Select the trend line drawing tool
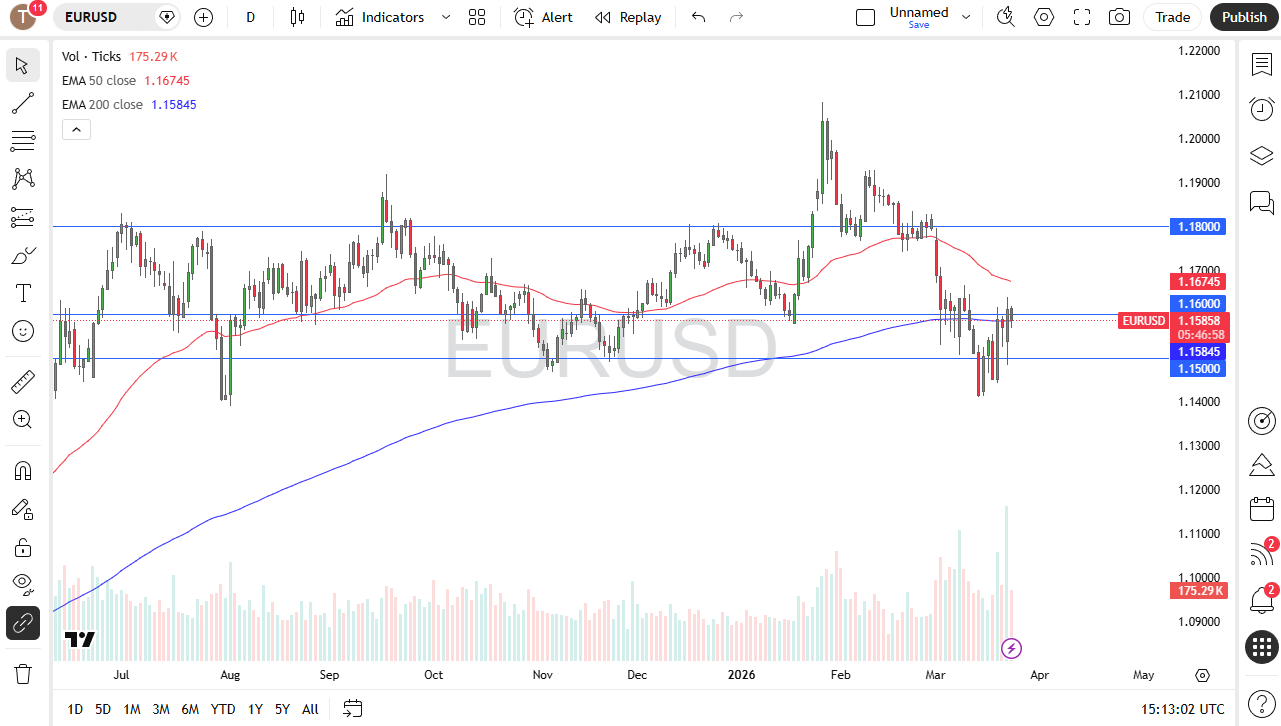 tap(22, 103)
